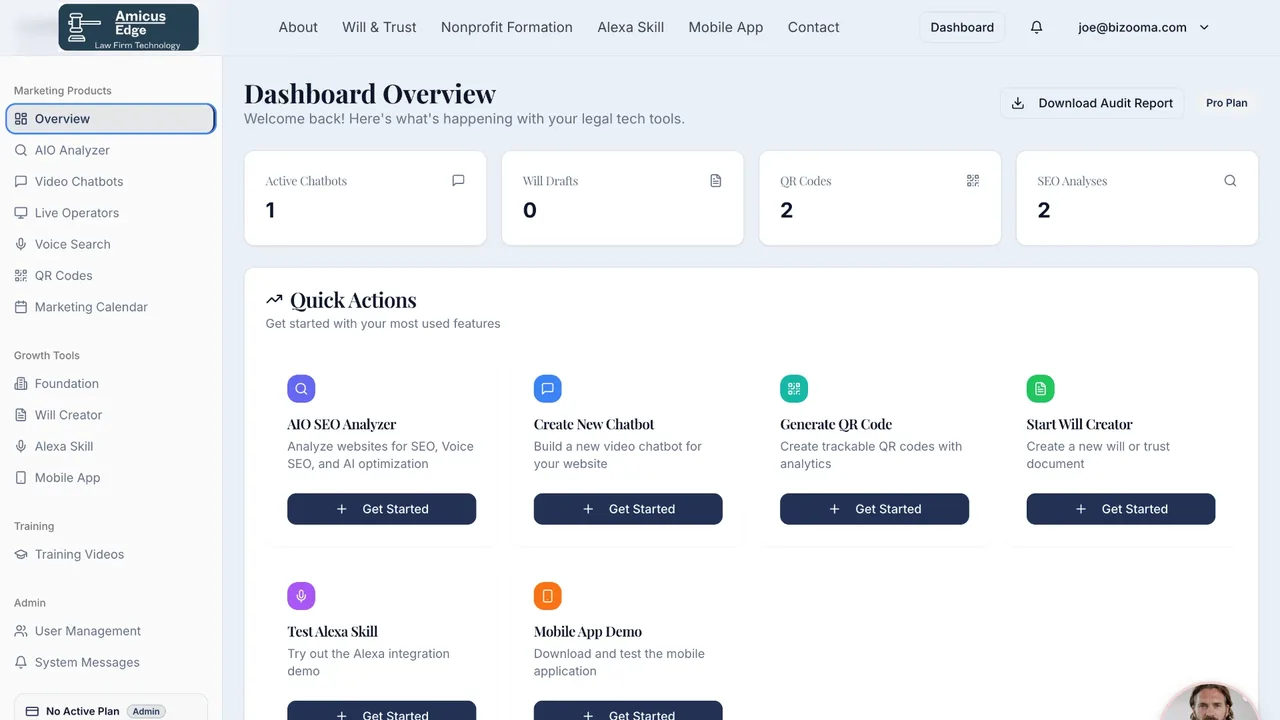
Task: Go to User Management in Admin
Action: [x=111, y=631]
